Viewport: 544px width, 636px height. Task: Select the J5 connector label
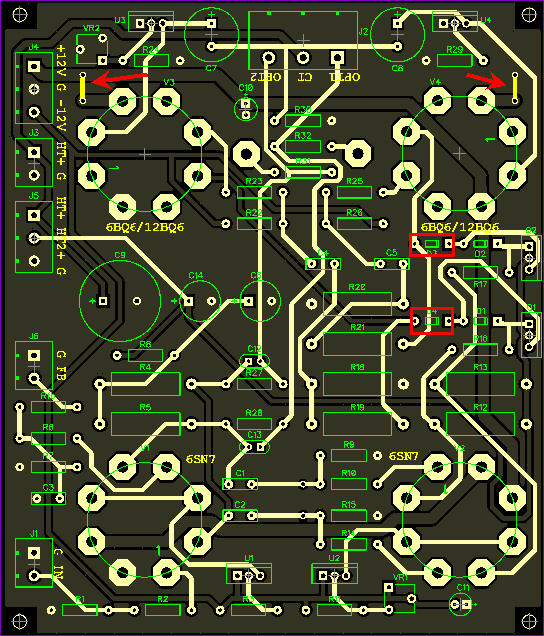(34, 196)
